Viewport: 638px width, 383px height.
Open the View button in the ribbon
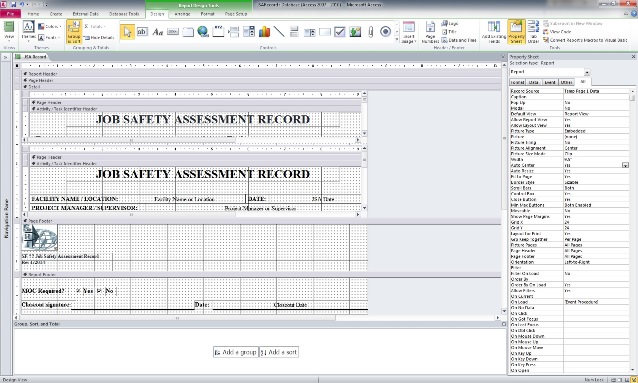pyautogui.click(x=9, y=32)
